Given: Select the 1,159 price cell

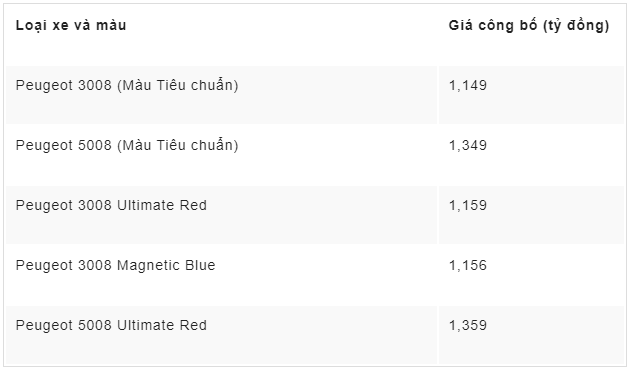Looking at the screenshot, I should click(x=532, y=214).
